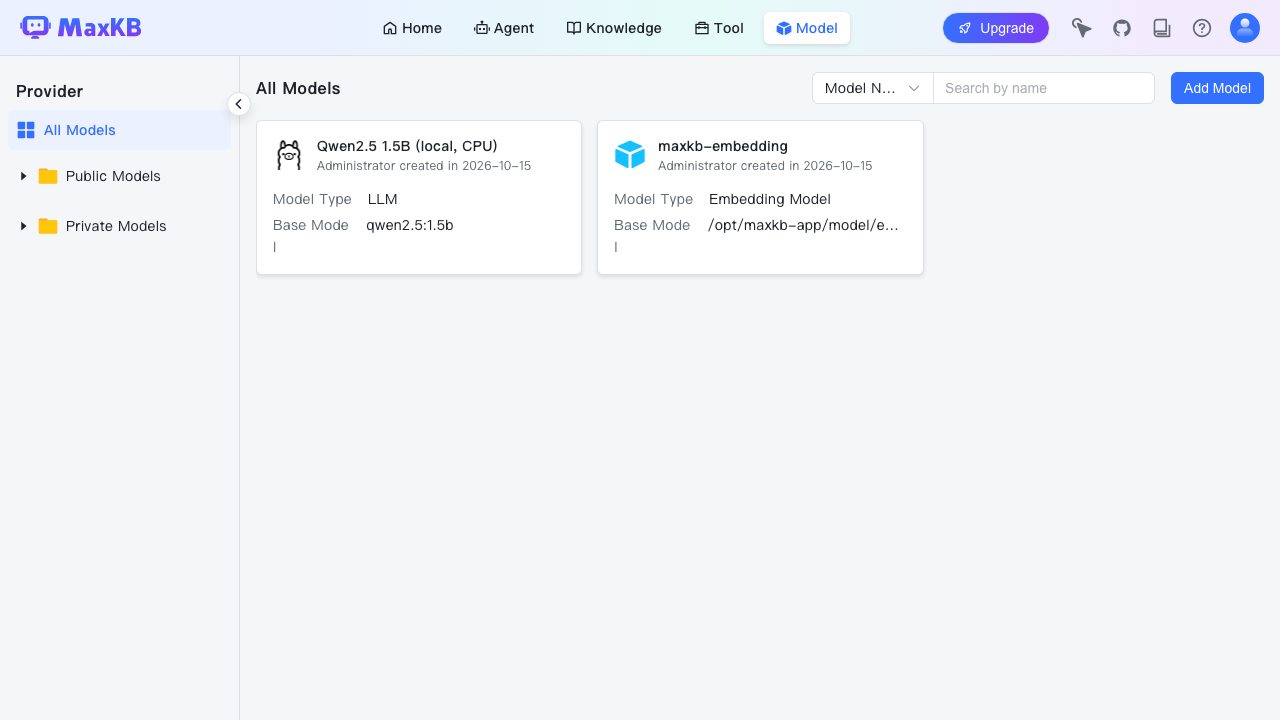The height and width of the screenshot is (720, 1280).
Task: Click the blue cube icon on maxkb-embedding card
Action: (x=630, y=155)
